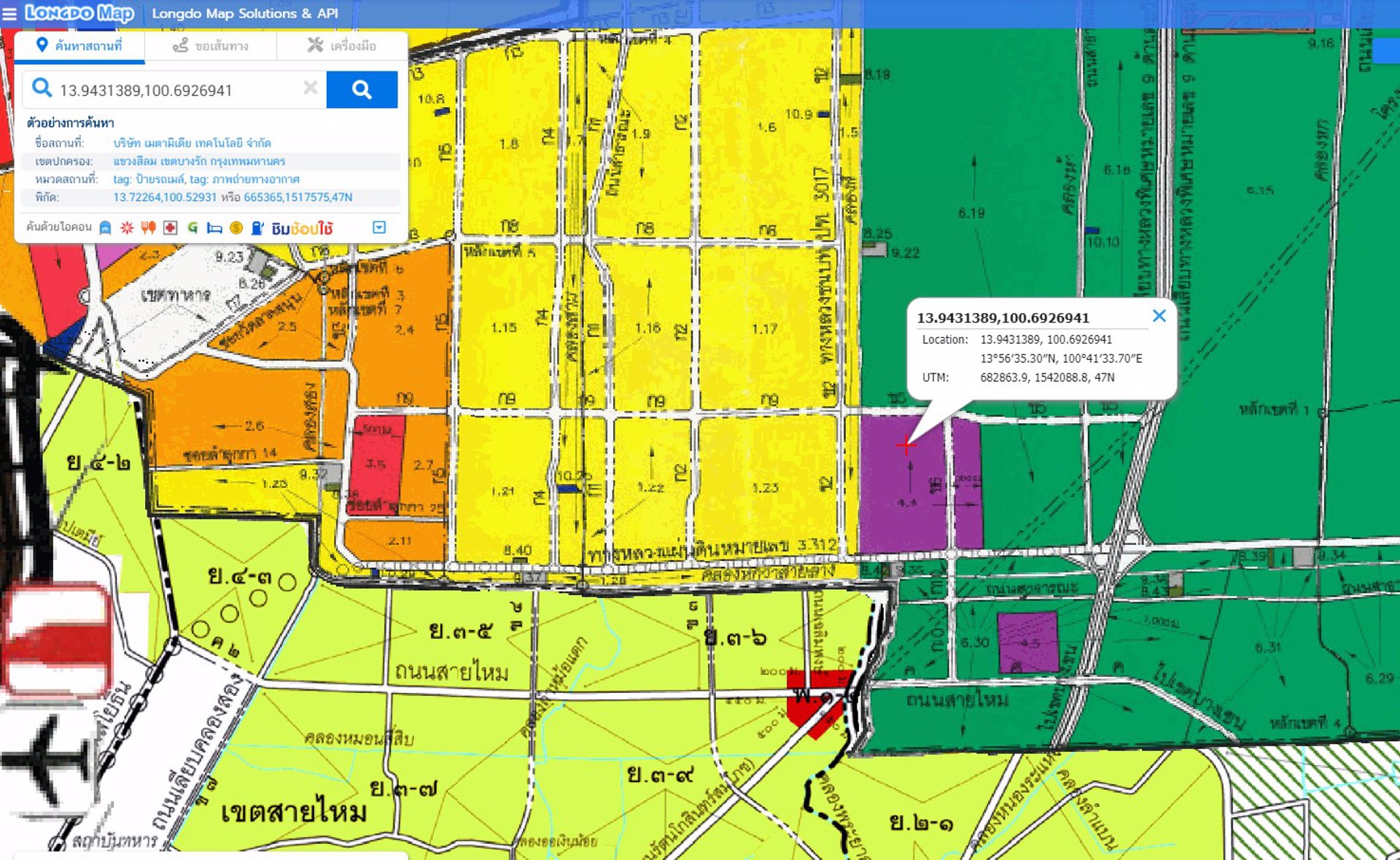Click the restaurant fork-and-spoon icon
The height and width of the screenshot is (860, 1400).
click(149, 228)
